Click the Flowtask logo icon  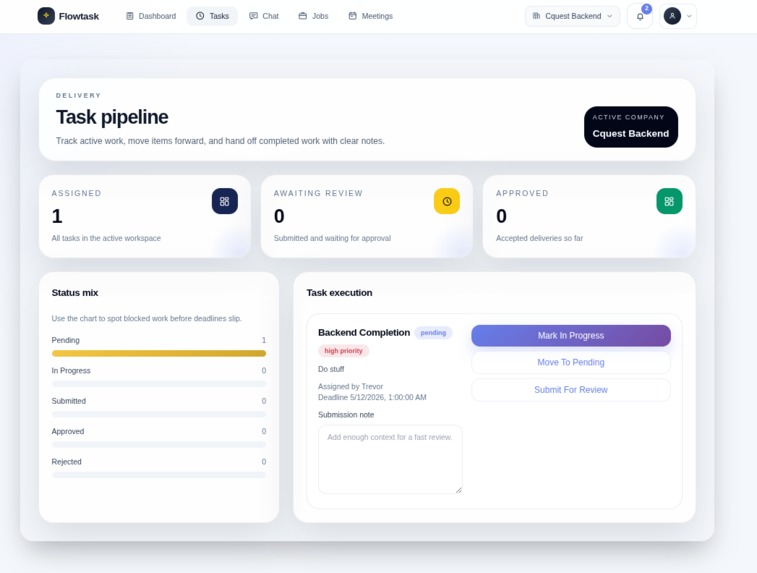point(46,16)
